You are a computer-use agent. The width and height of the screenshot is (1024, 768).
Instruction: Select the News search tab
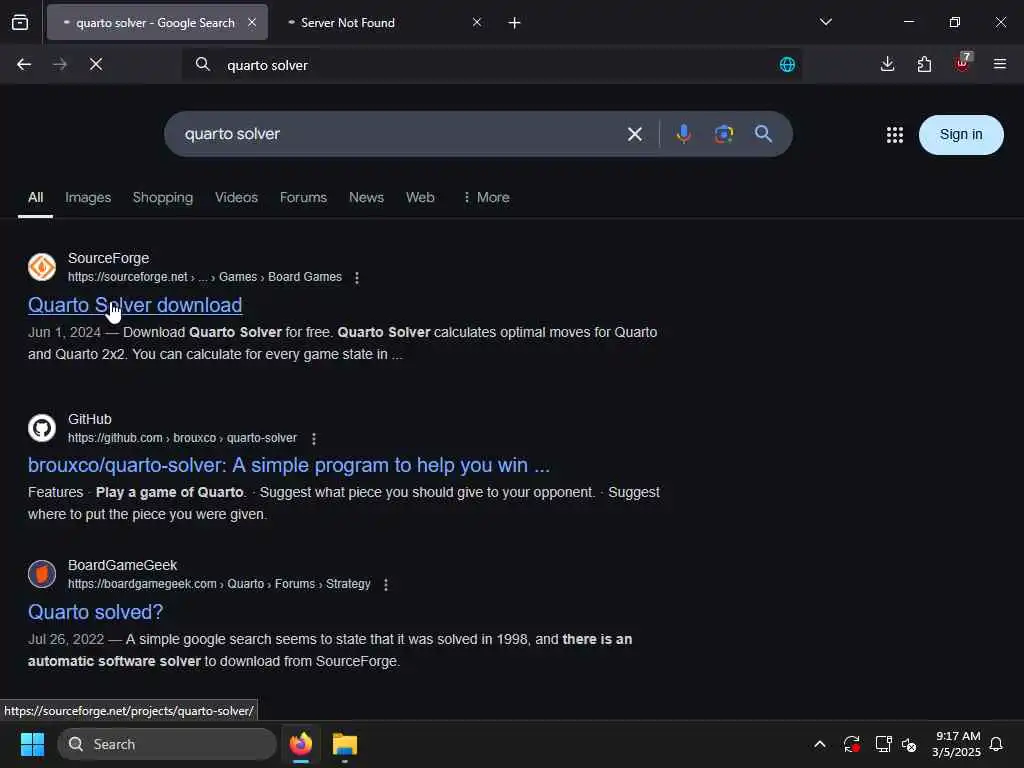(x=366, y=197)
